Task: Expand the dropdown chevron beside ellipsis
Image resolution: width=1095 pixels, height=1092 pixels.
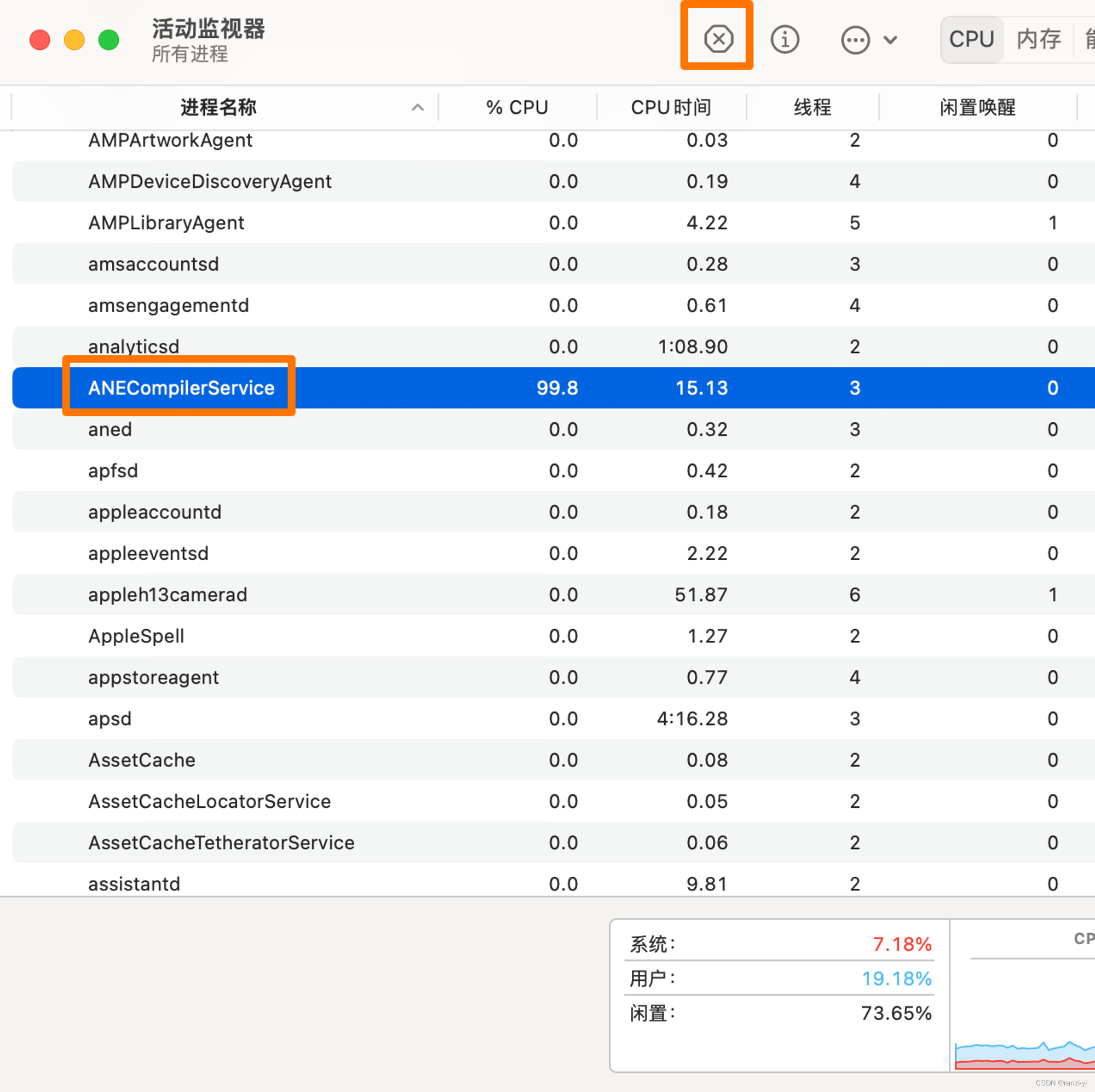Action: pyautogui.click(x=890, y=39)
